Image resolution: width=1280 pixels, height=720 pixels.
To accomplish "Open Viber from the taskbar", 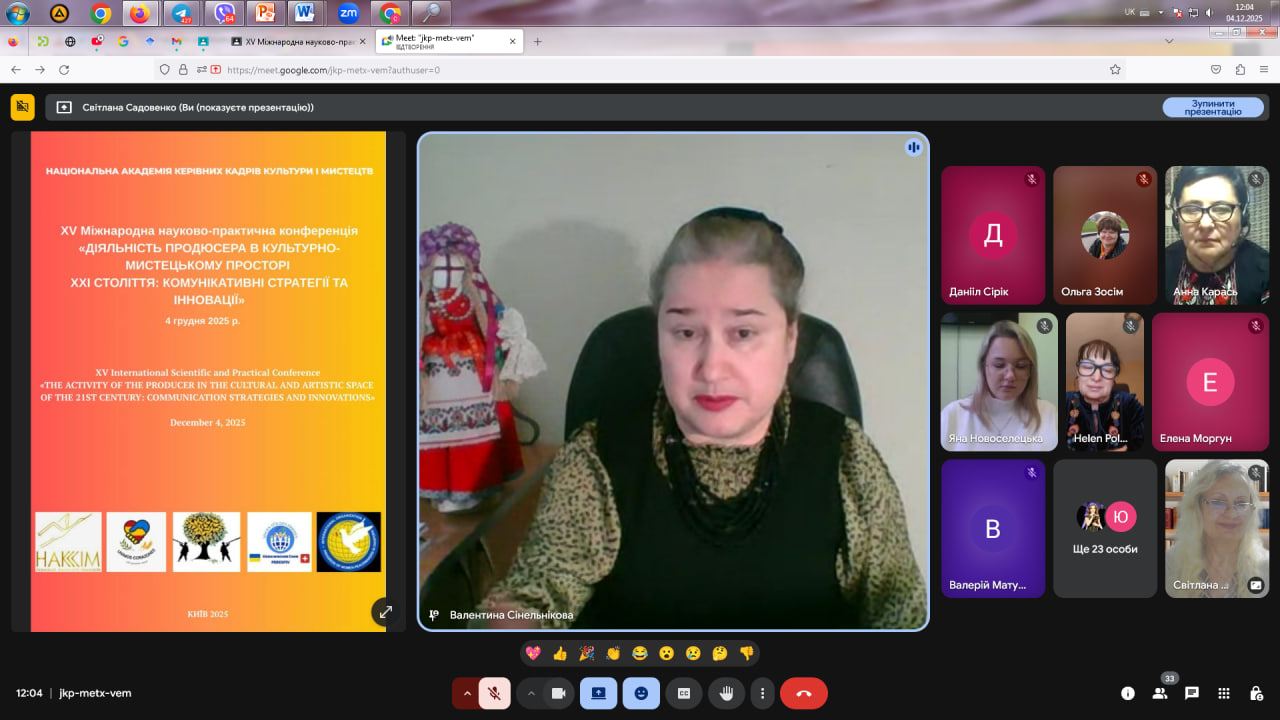I will point(225,14).
